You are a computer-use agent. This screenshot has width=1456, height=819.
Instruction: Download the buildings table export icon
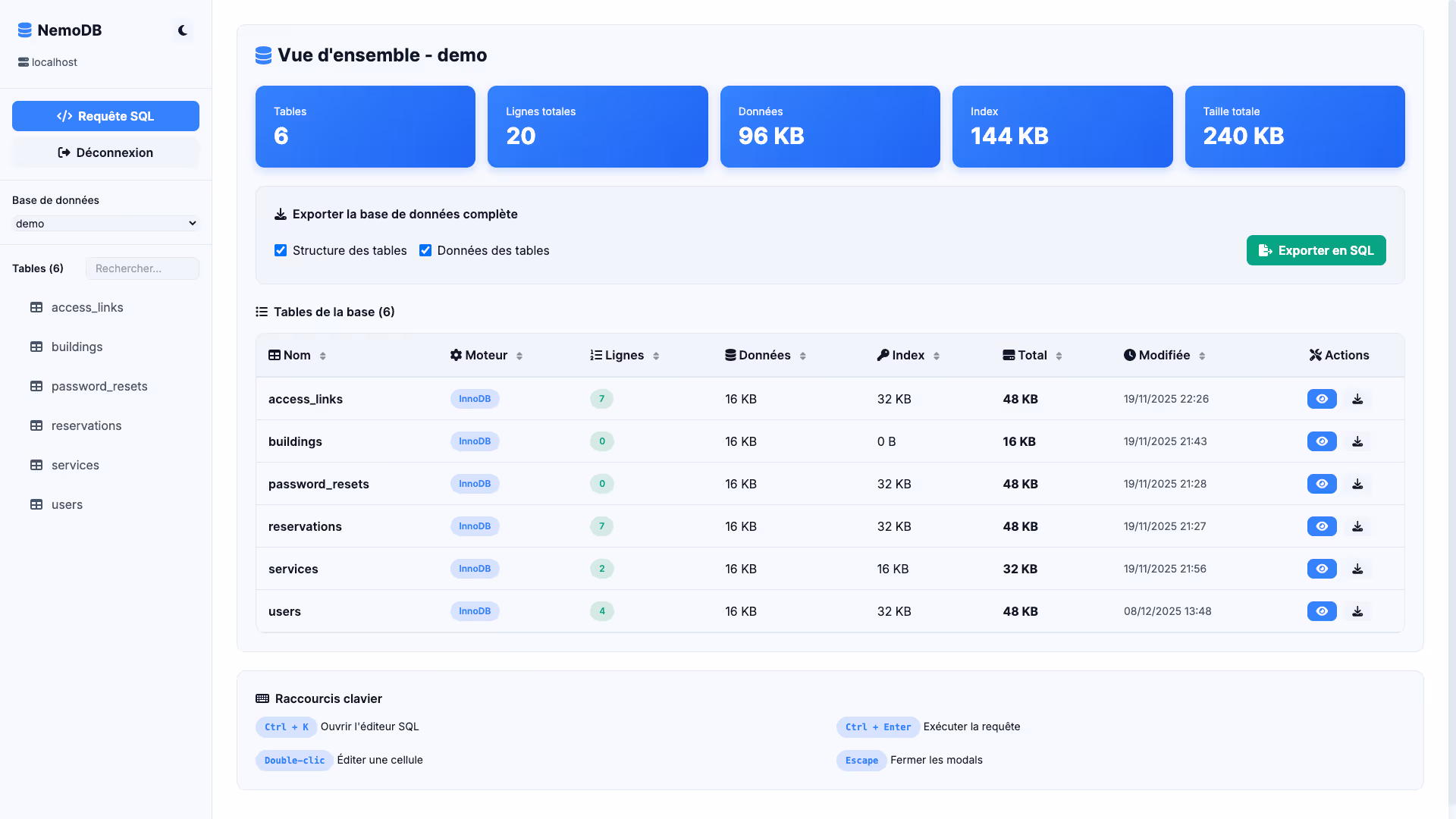tap(1357, 441)
